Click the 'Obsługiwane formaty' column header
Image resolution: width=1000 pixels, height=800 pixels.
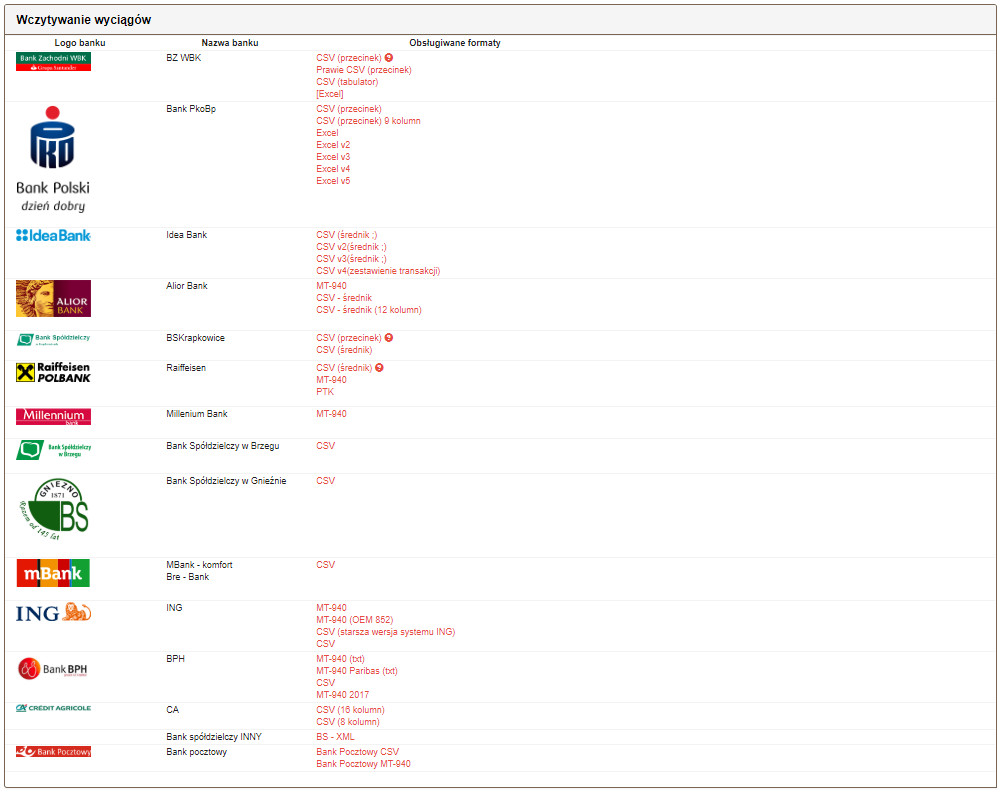click(x=455, y=43)
